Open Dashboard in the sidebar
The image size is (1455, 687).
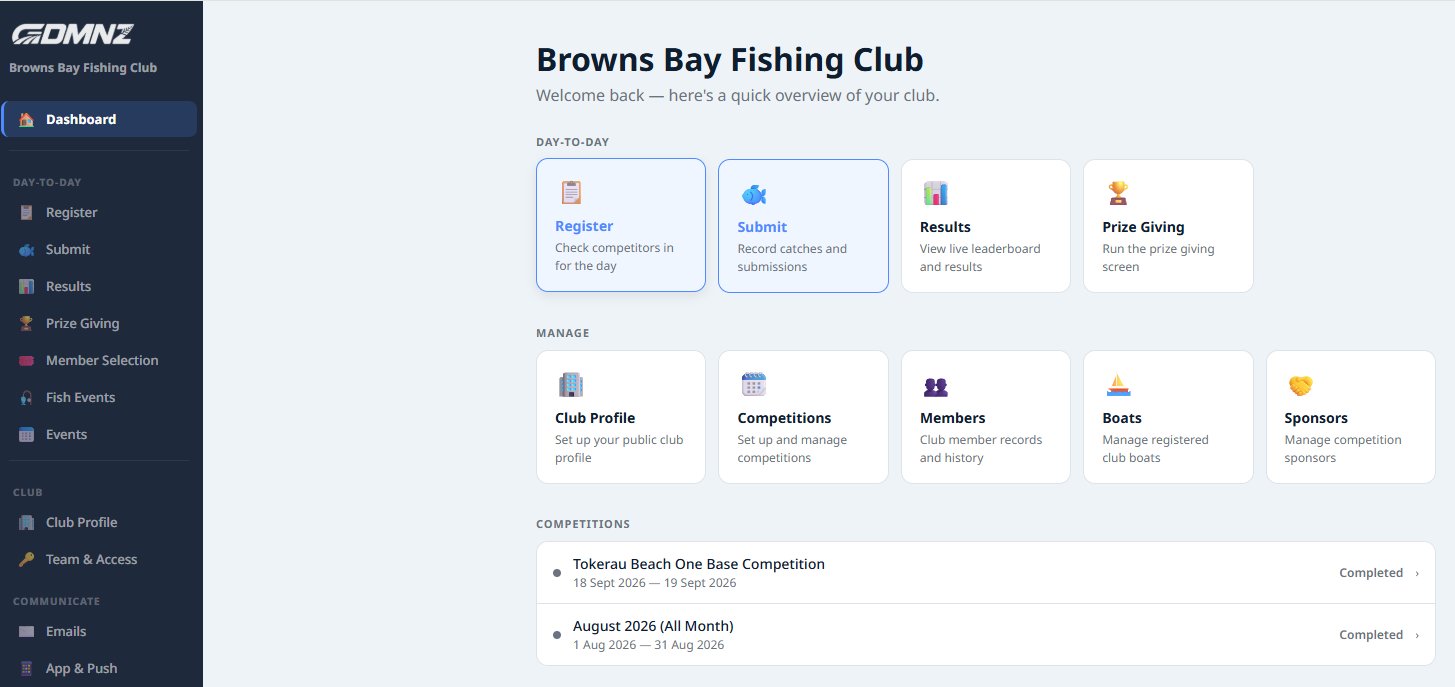[x=100, y=119]
